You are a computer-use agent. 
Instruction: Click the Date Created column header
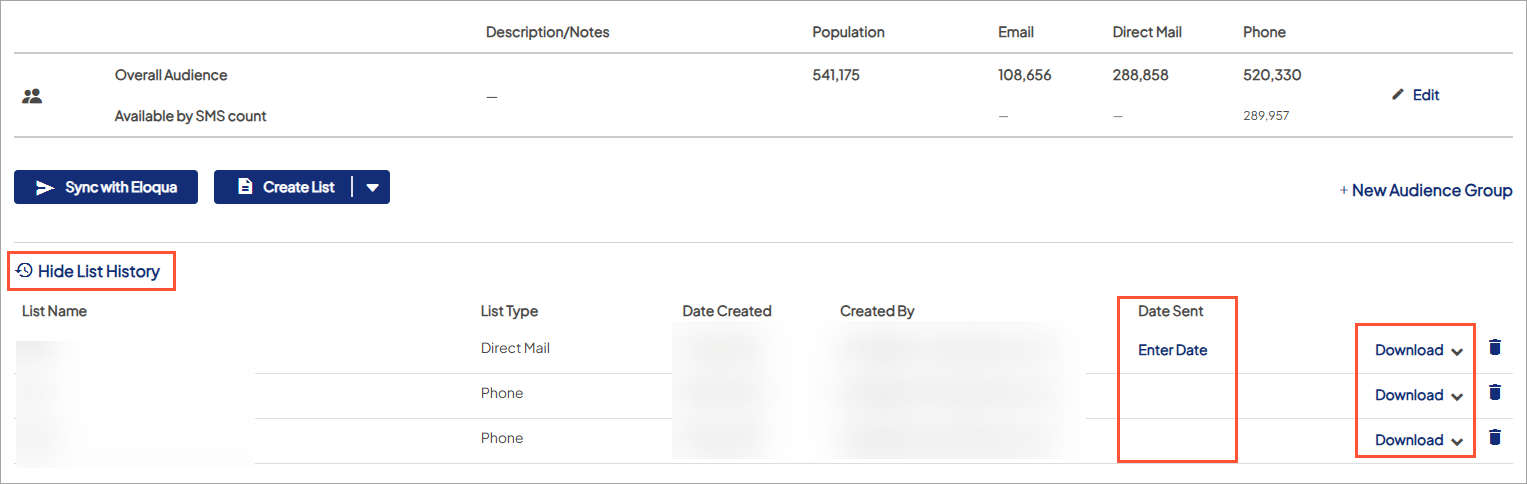[x=726, y=311]
